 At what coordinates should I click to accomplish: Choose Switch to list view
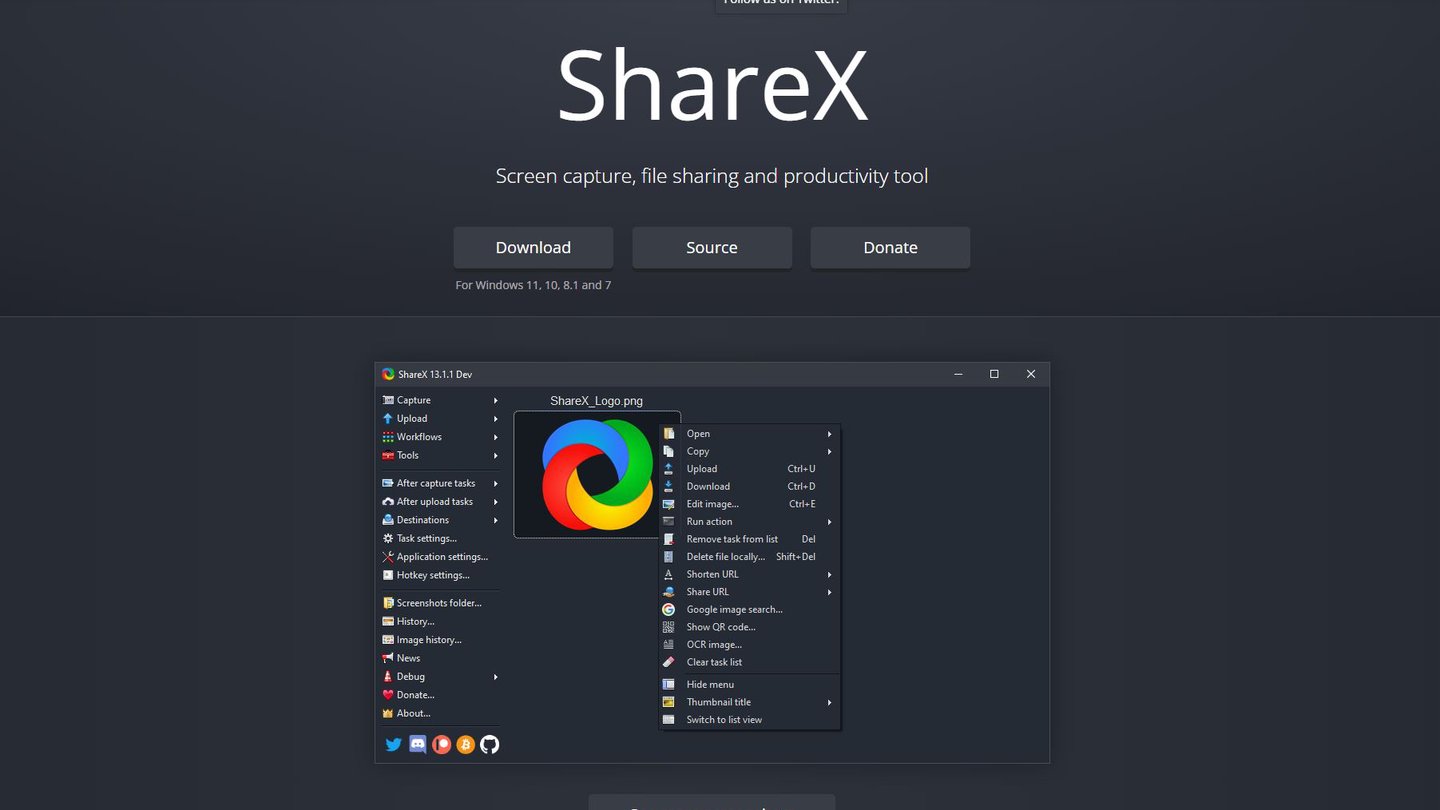pos(750,720)
